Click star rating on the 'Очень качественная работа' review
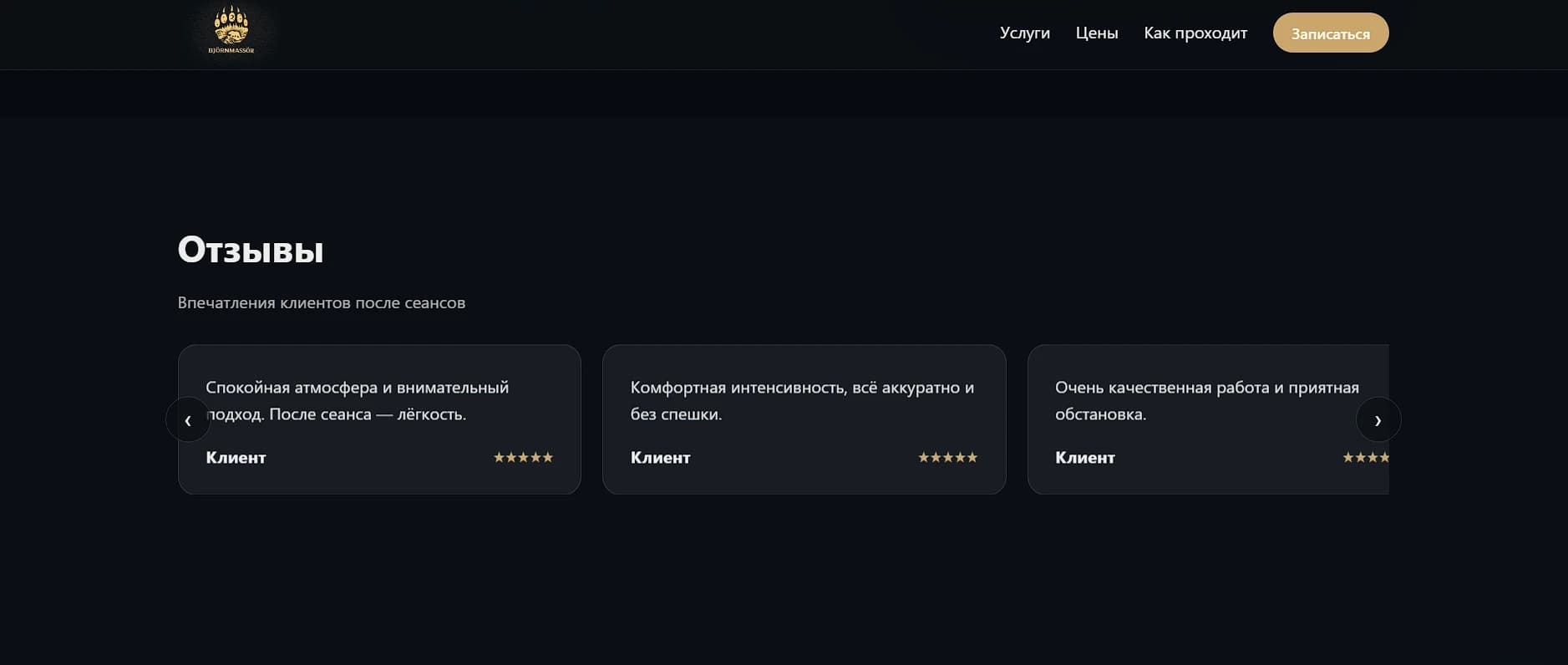1568x665 pixels. (1365, 457)
